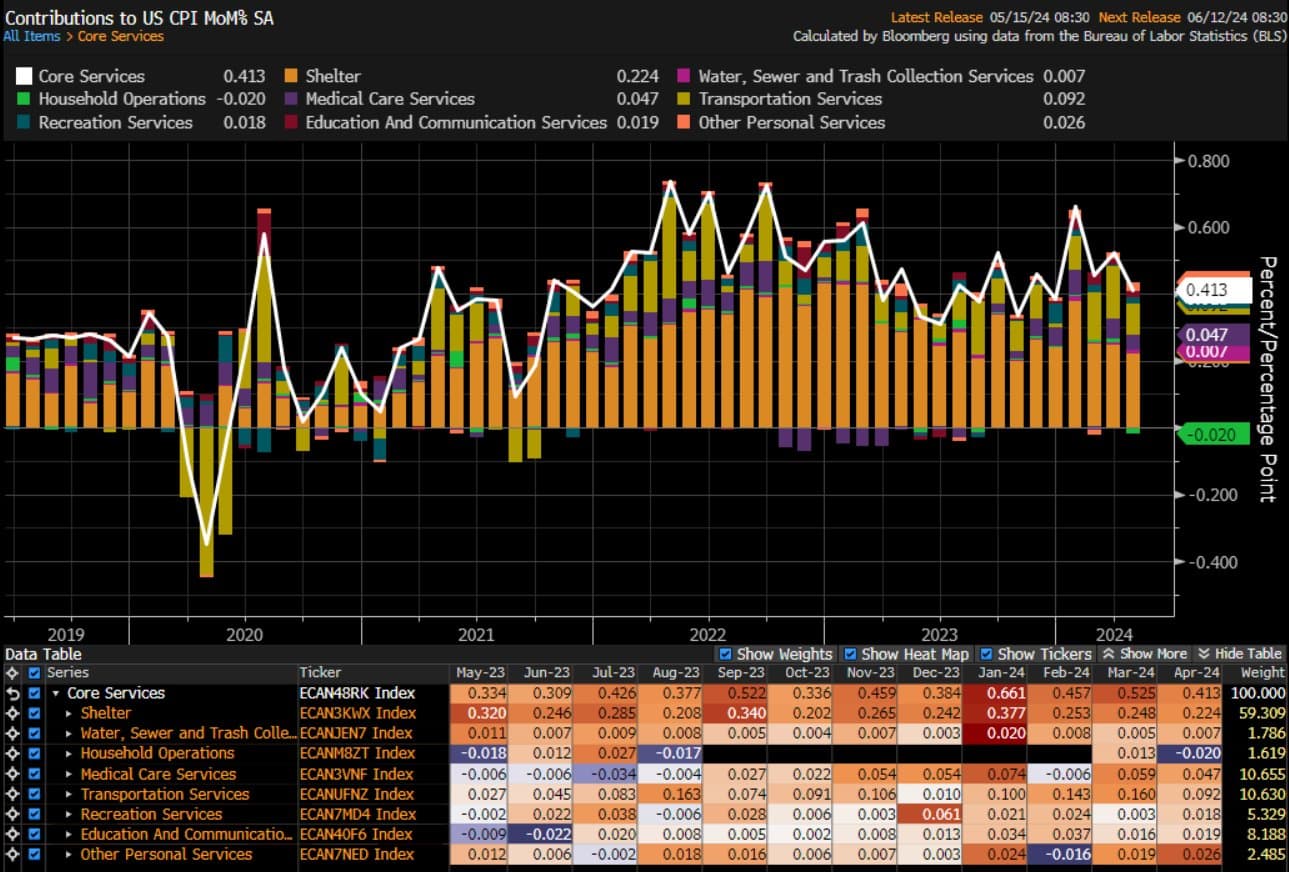Viewport: 1289px width, 872px height.
Task: Click the Hide Table button
Action: pos(1239,654)
